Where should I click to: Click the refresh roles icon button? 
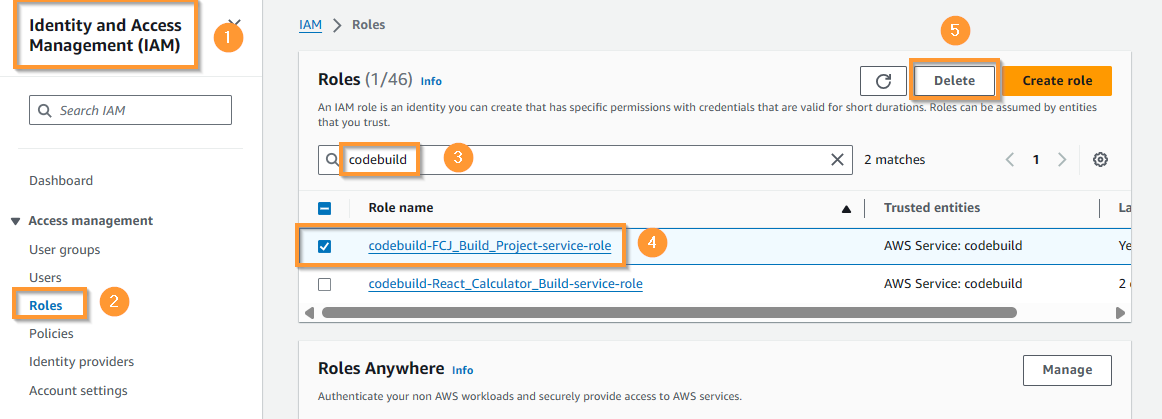[x=883, y=82]
